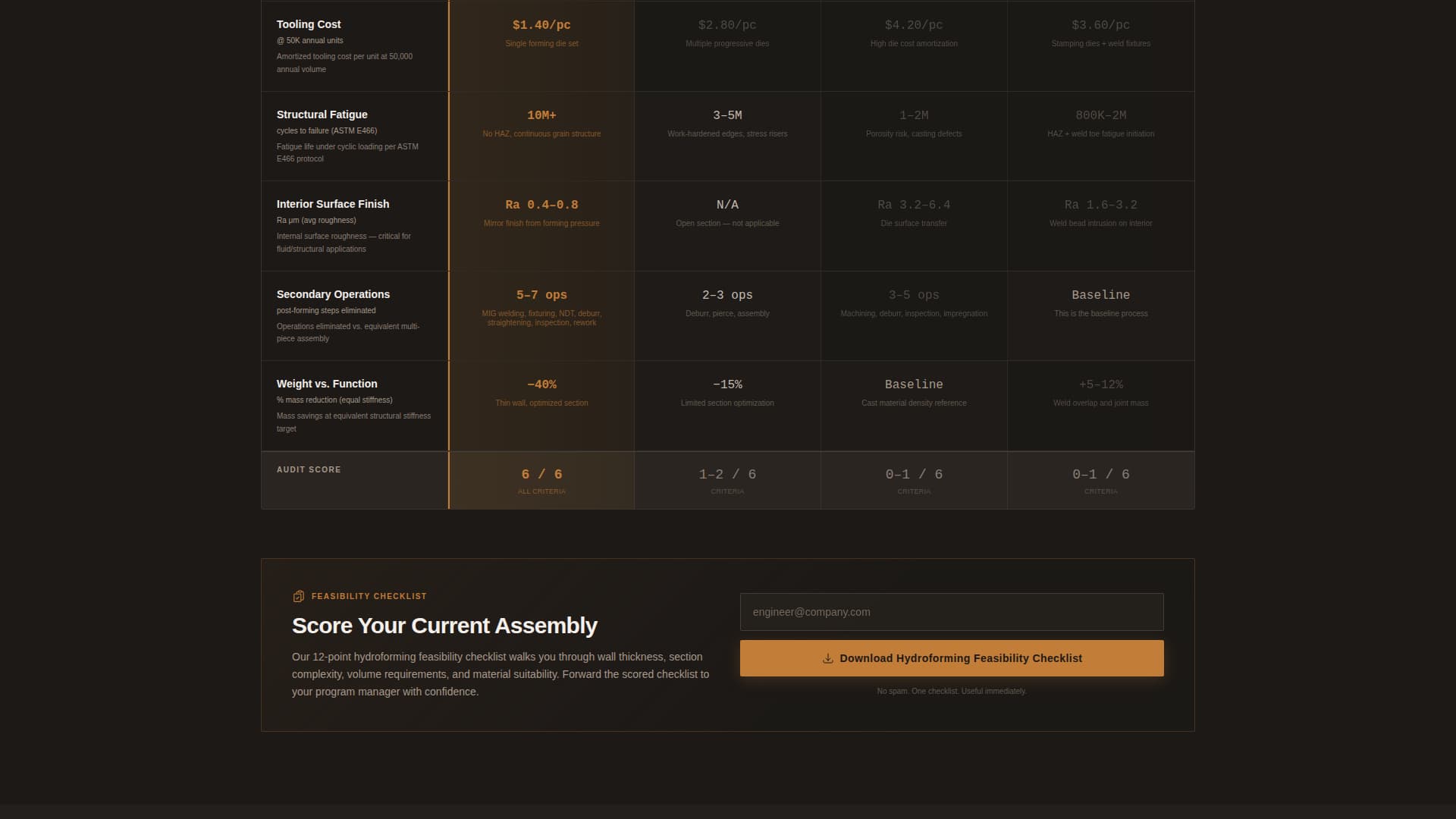
Task: Click the Score Your Current Assembly heading
Action: coord(444,626)
